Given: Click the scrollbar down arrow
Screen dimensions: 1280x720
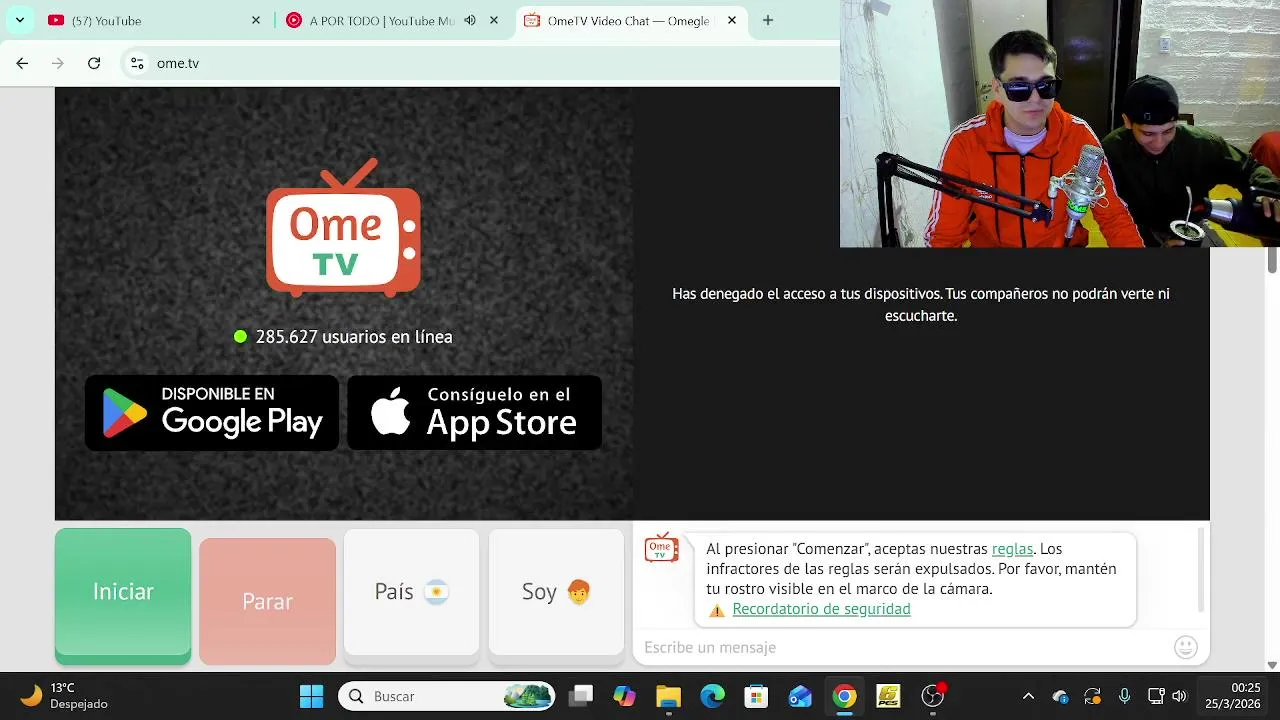Looking at the screenshot, I should (x=1272, y=665).
